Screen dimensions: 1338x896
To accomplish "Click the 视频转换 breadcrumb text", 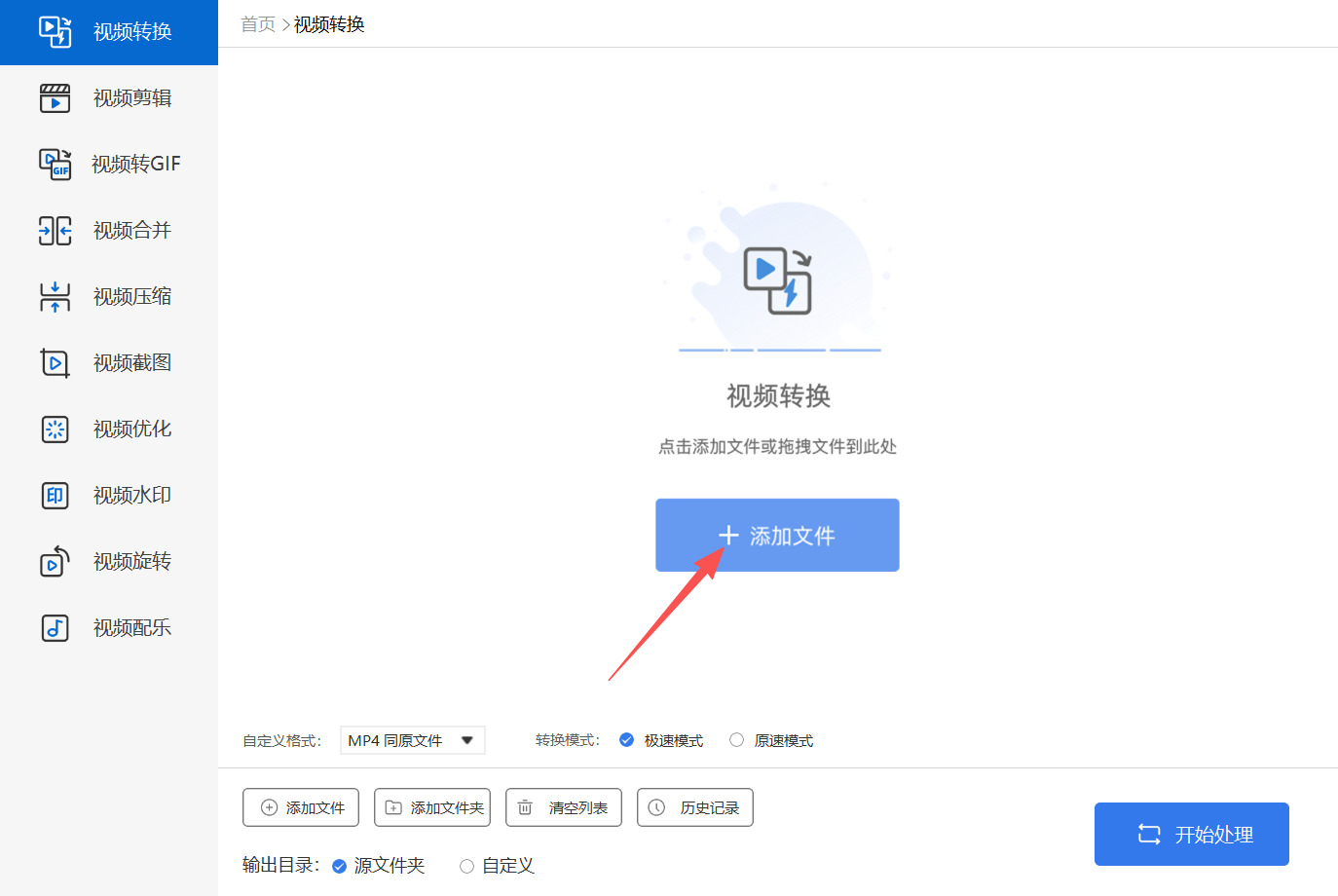I will 329,24.
